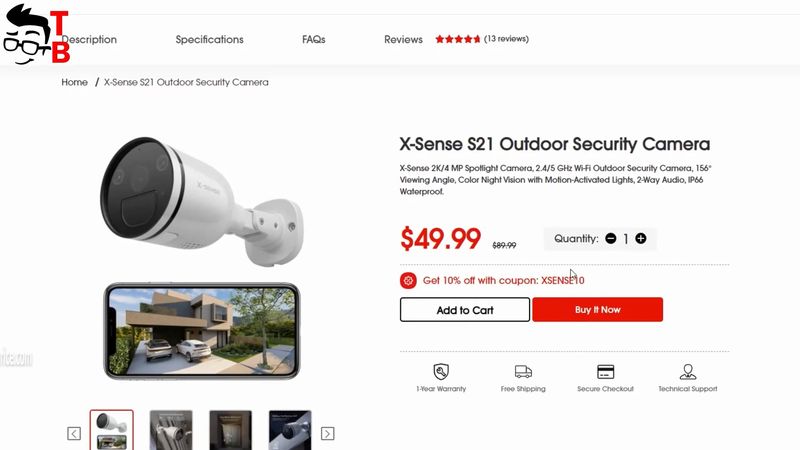Click the Secure Checkout card icon
Viewport: 800px width, 450px height.
(x=606, y=371)
